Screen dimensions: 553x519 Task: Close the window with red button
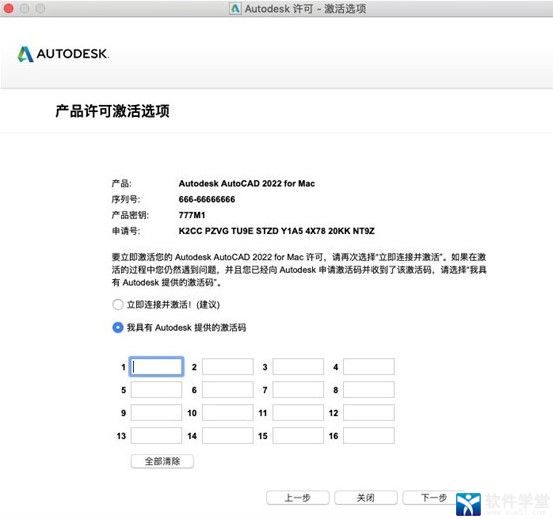[8, 8]
